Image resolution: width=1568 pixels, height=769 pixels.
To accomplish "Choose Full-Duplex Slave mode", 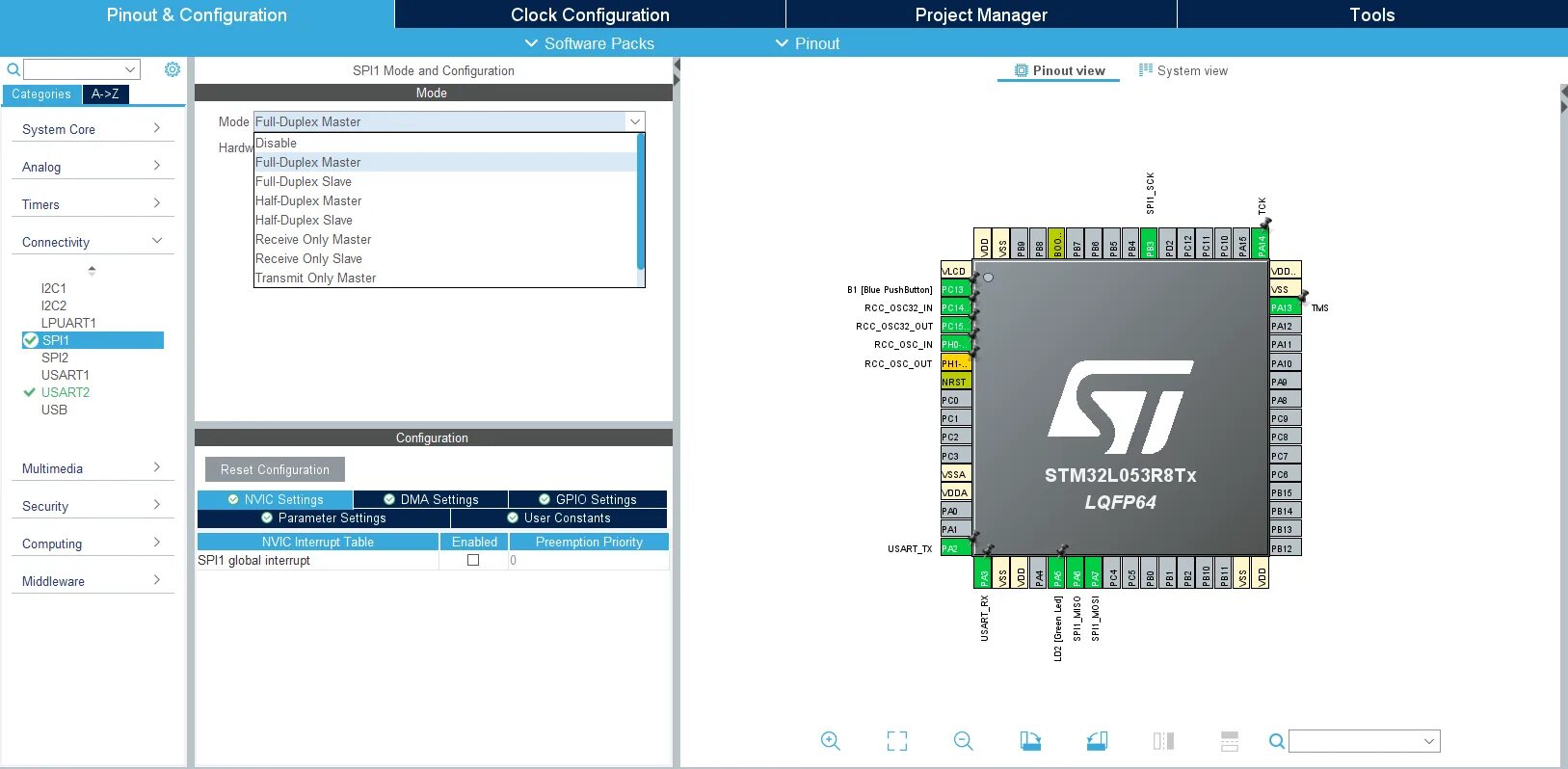I will 444,181.
